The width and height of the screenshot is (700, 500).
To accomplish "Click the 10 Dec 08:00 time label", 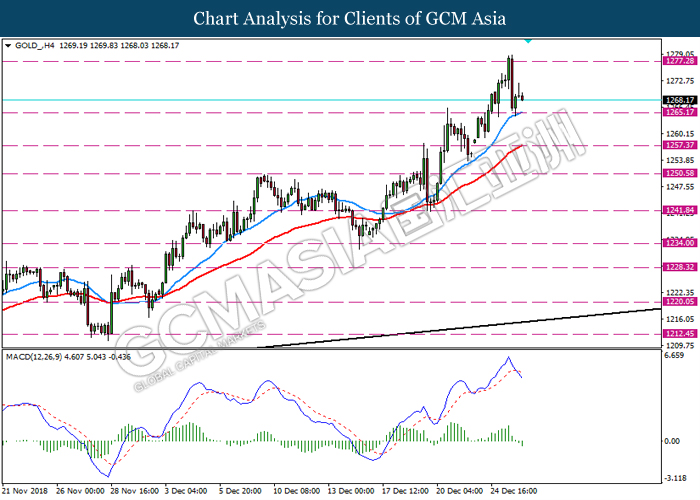I will [x=296, y=491].
